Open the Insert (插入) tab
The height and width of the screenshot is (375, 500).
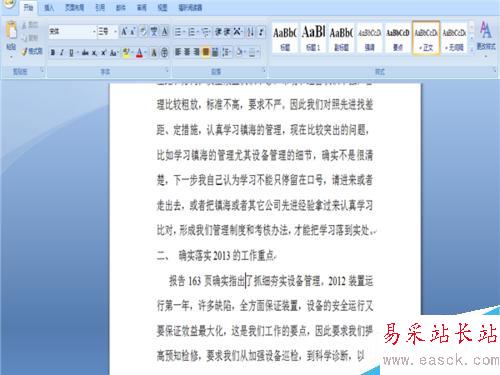coord(49,7)
